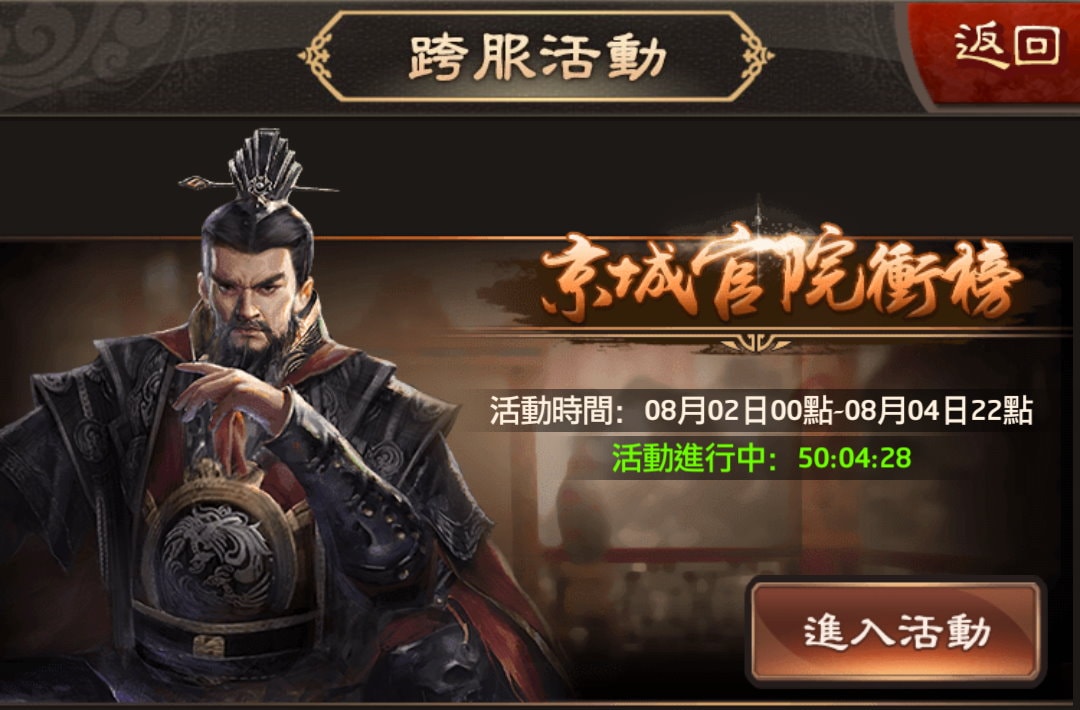Viewport: 1080px width, 710px height.
Task: Click the right ornament on title banner
Action: click(756, 56)
